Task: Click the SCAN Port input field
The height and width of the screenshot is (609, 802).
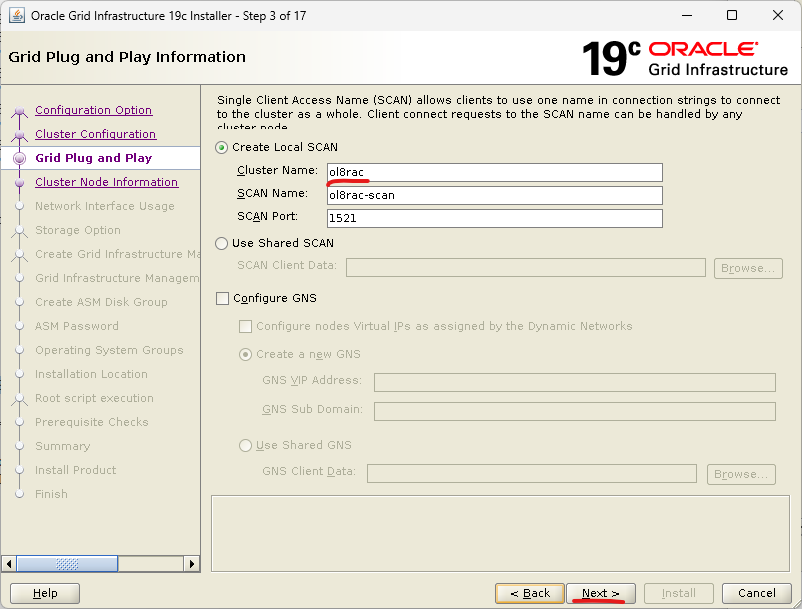Action: click(x=495, y=218)
